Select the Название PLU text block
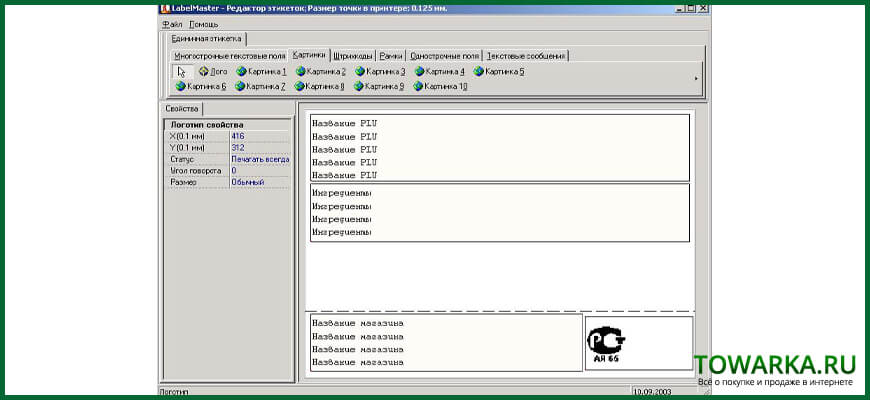This screenshot has height=400, width=870. pos(499,148)
